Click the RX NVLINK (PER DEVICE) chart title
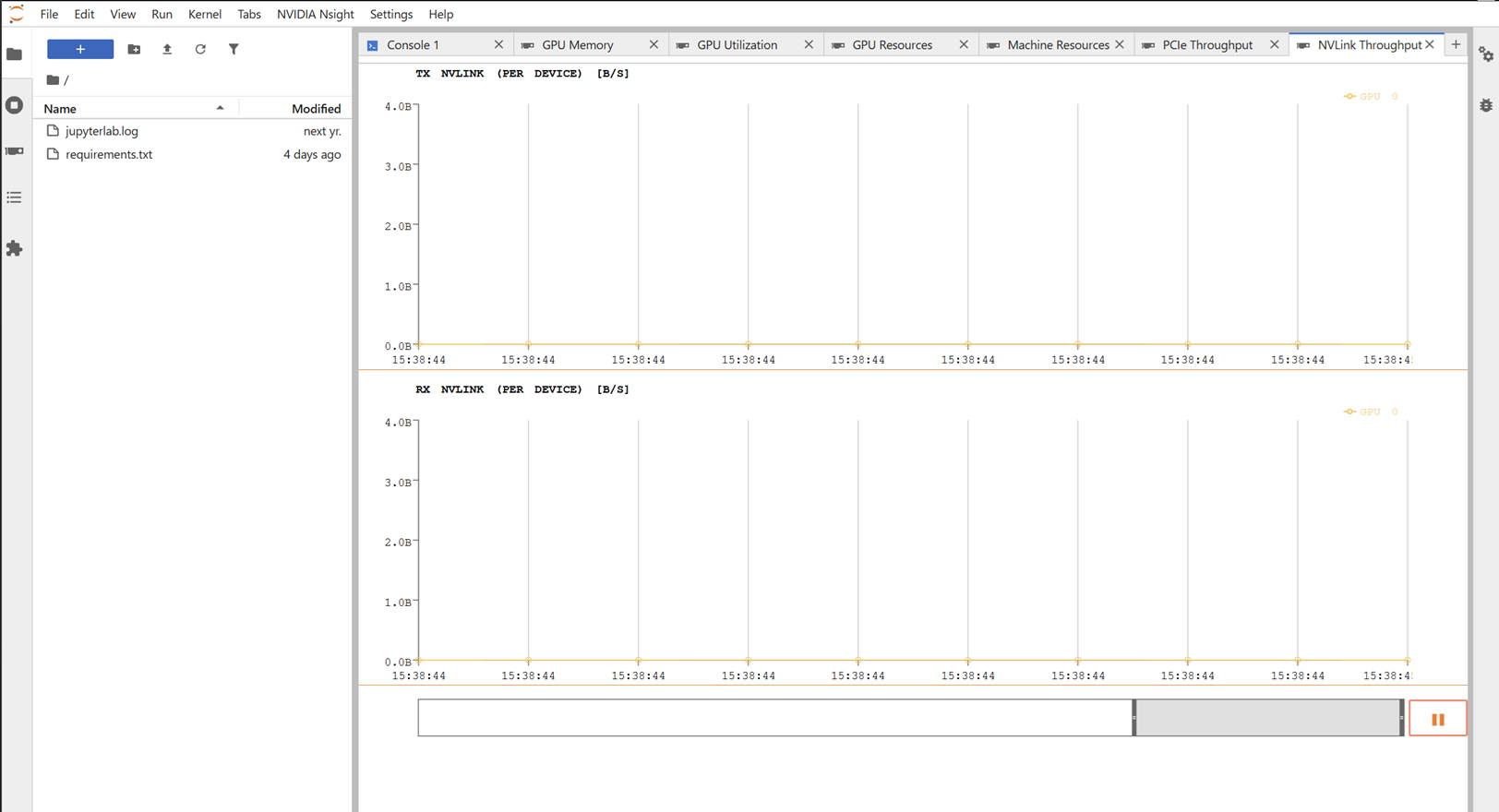 pos(522,389)
